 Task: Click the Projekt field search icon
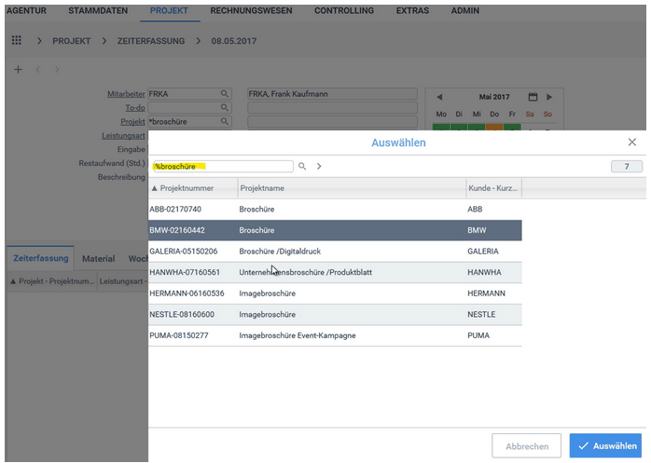[x=226, y=122]
